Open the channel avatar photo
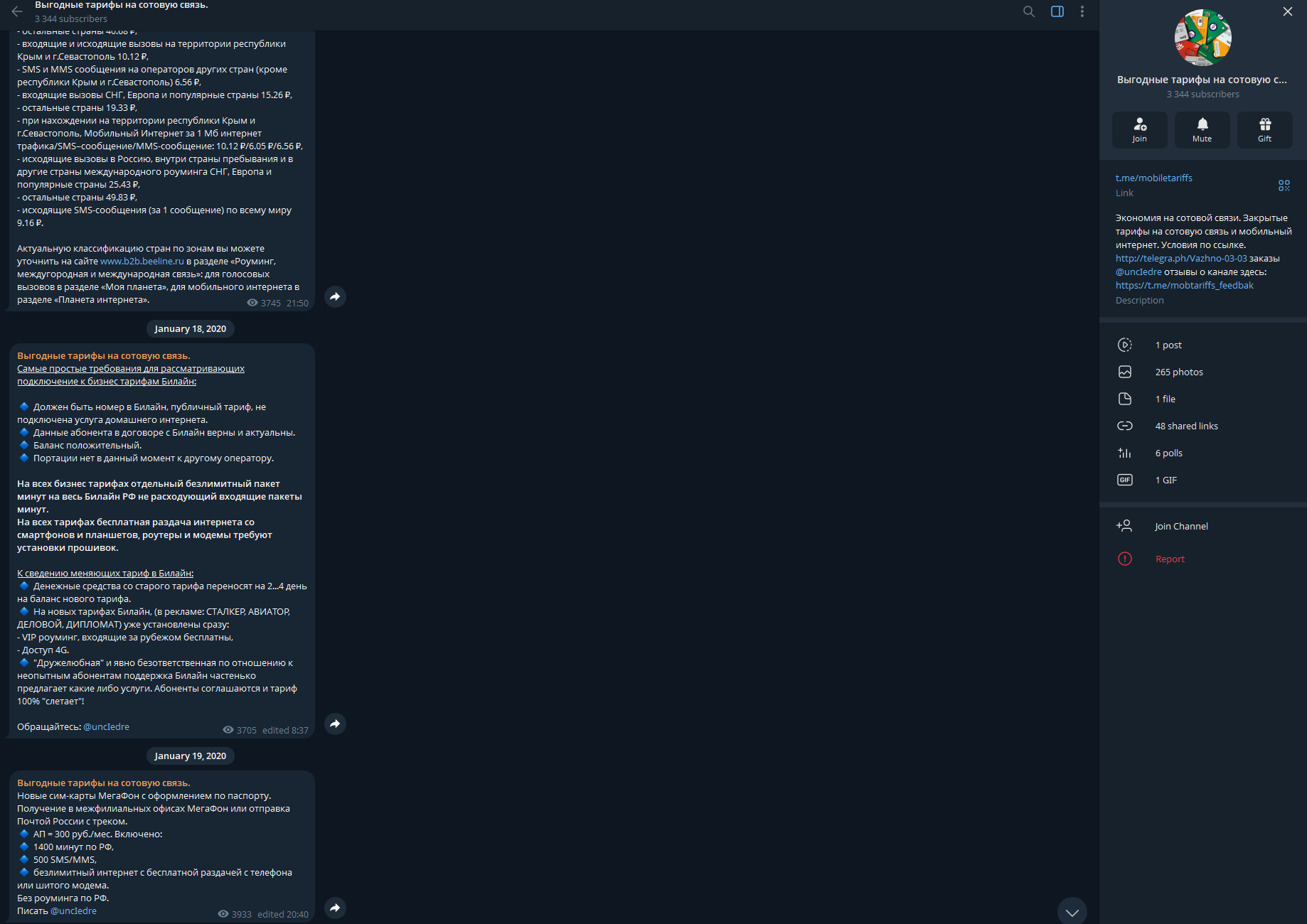Image resolution: width=1307 pixels, height=924 pixels. pyautogui.click(x=1202, y=38)
